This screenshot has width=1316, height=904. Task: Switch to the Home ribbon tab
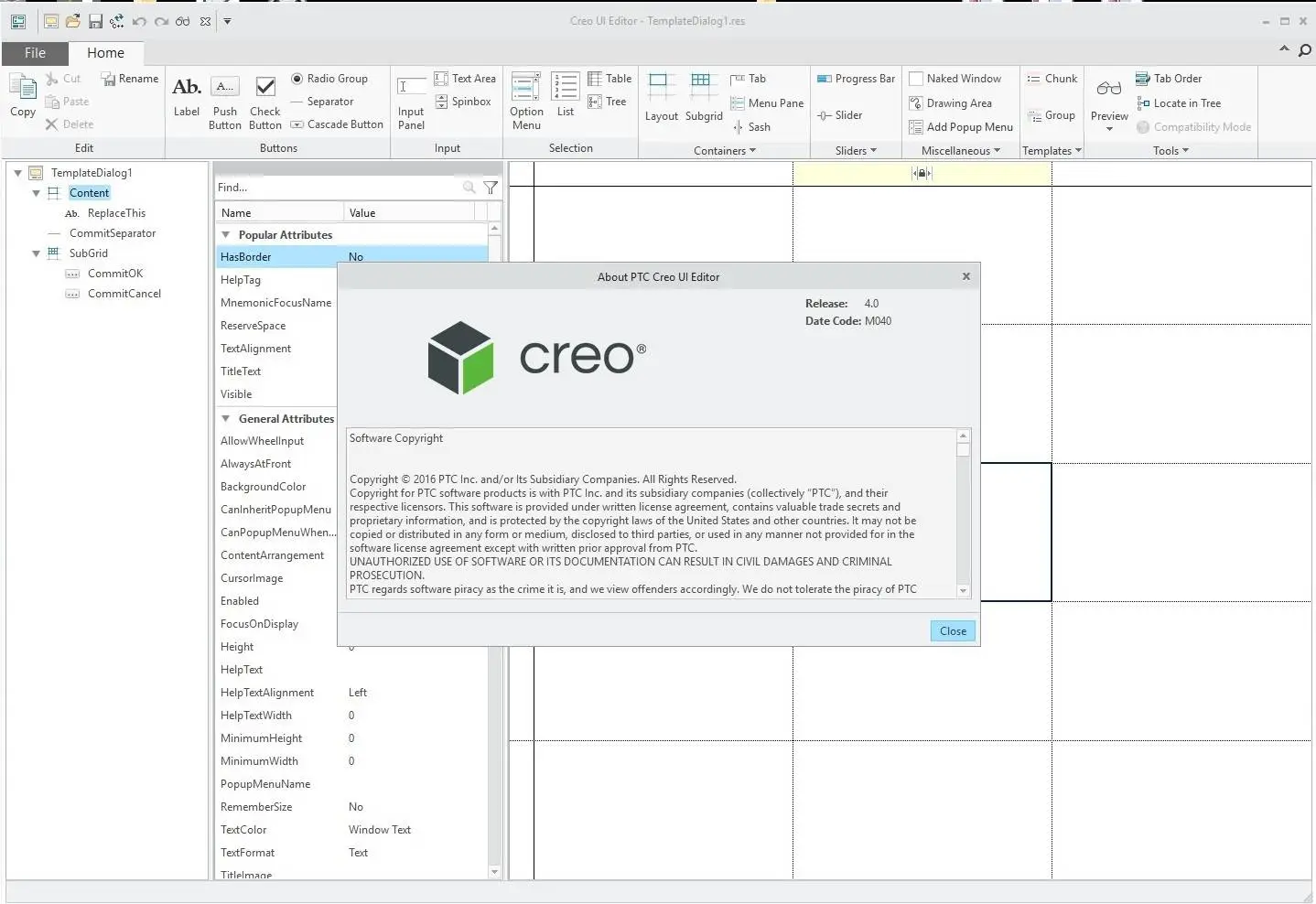[106, 53]
